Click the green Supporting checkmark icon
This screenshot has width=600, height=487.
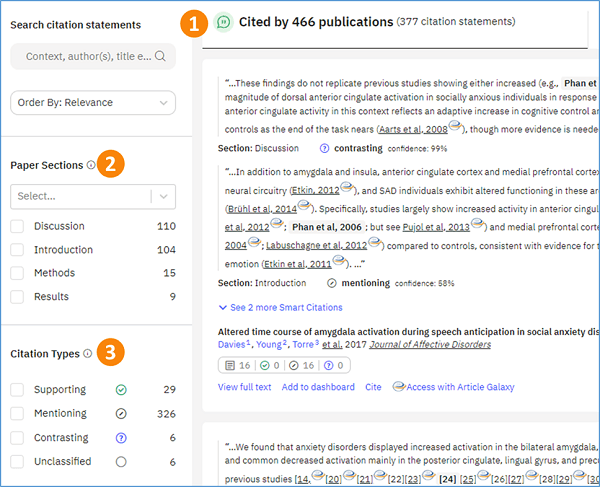coord(121,390)
